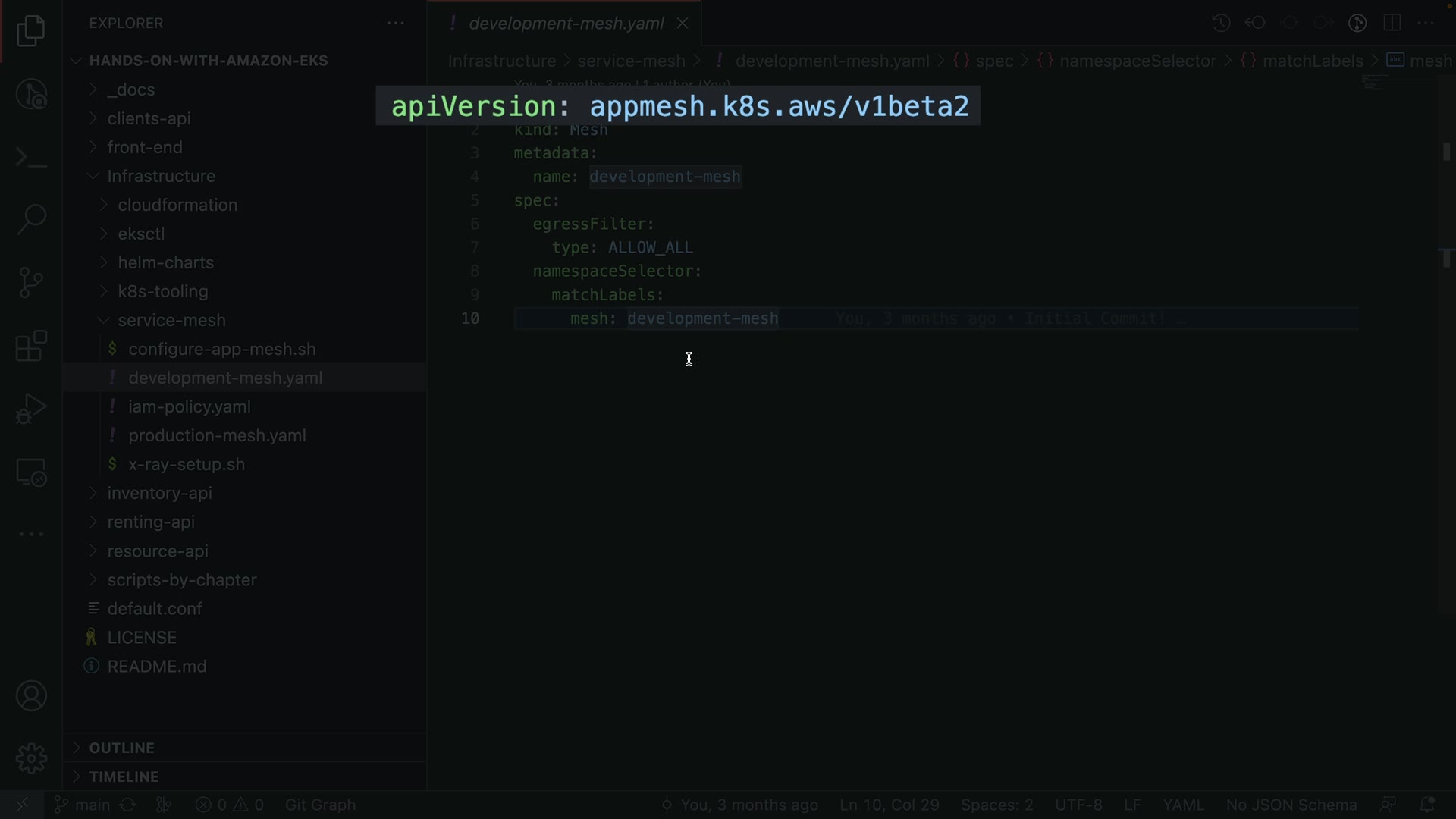Open Source Control view icon
This screenshot has height=819, width=1456.
(31, 283)
